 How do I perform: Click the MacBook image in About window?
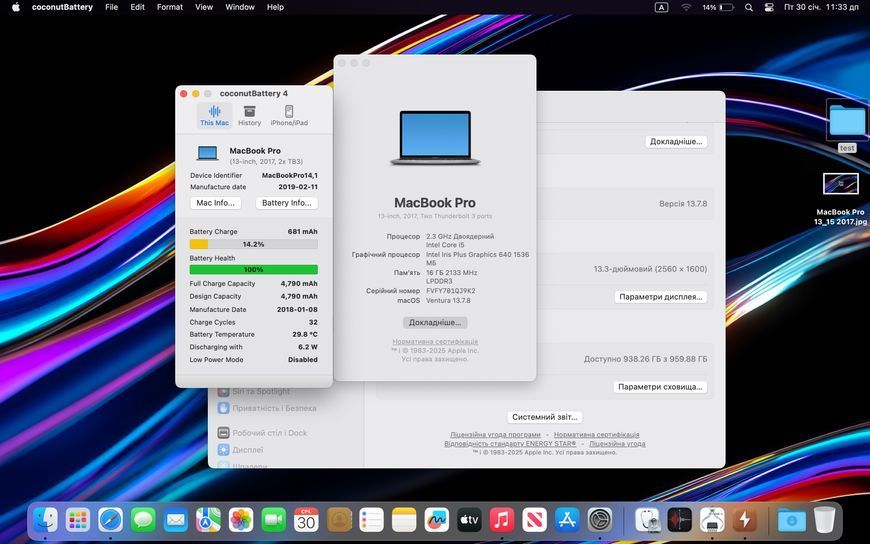pos(435,138)
